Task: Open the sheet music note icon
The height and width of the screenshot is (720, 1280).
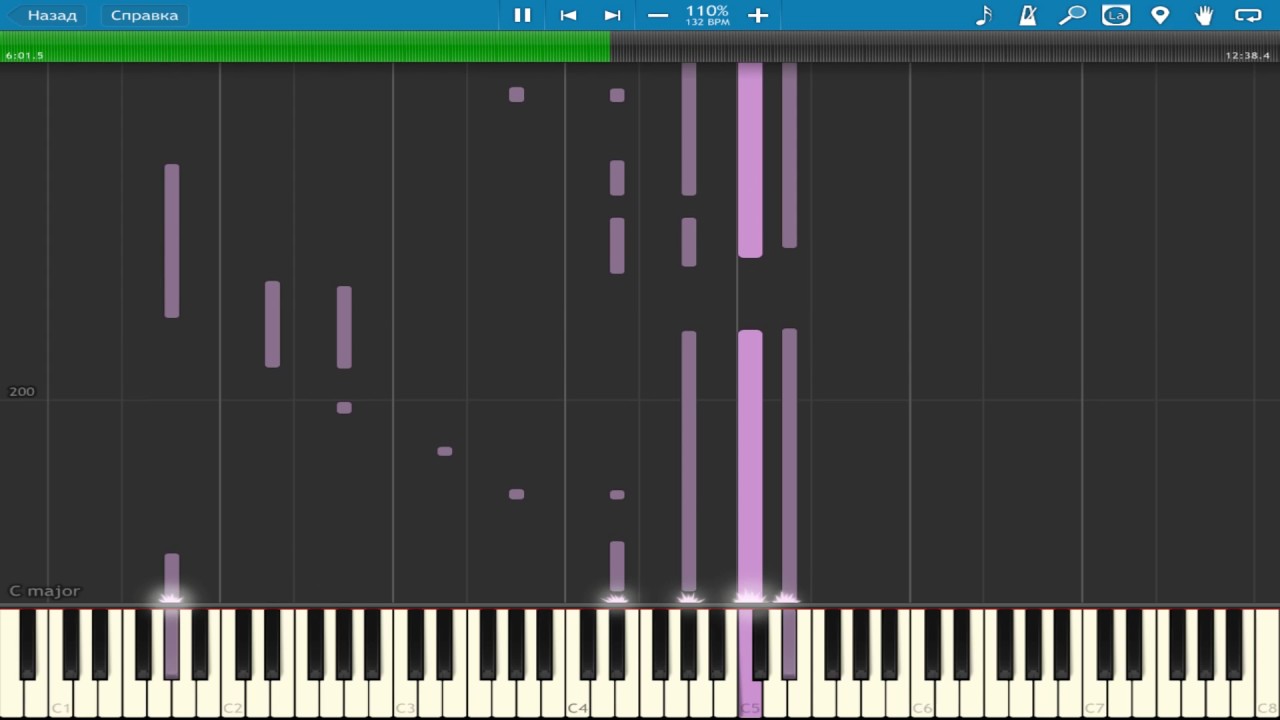Action: pyautogui.click(x=984, y=15)
